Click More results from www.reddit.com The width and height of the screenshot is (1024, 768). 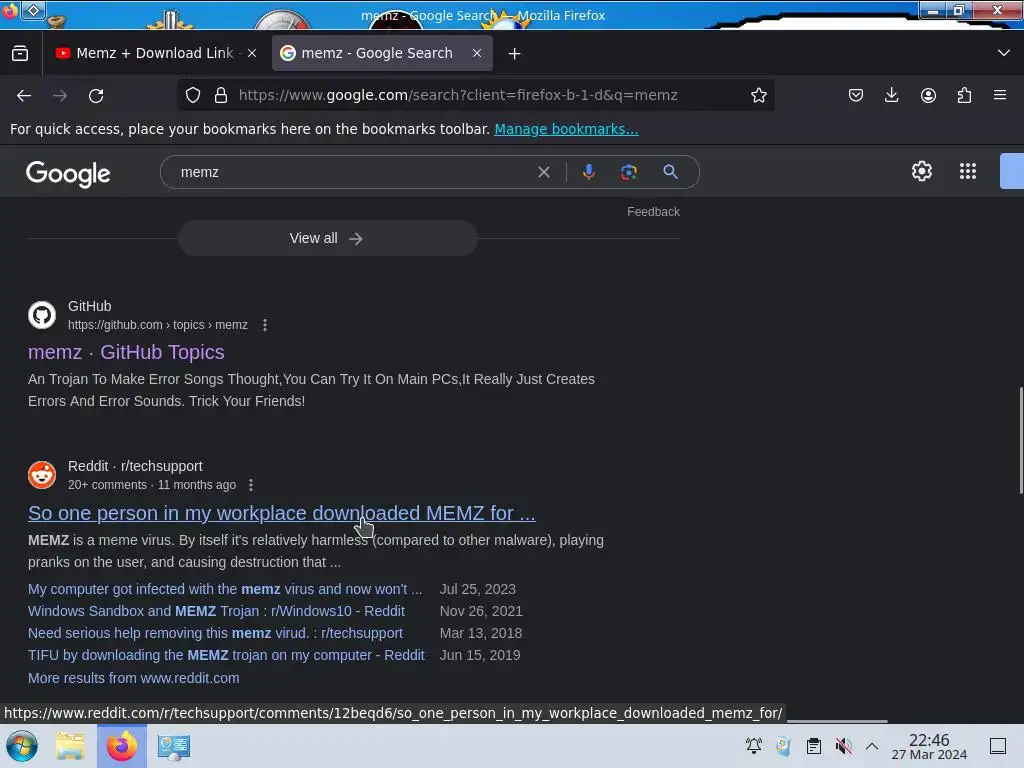(x=133, y=678)
